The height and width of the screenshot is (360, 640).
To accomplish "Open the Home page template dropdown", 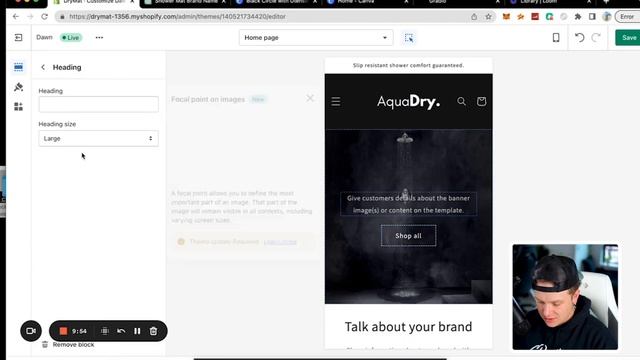I will (316, 38).
